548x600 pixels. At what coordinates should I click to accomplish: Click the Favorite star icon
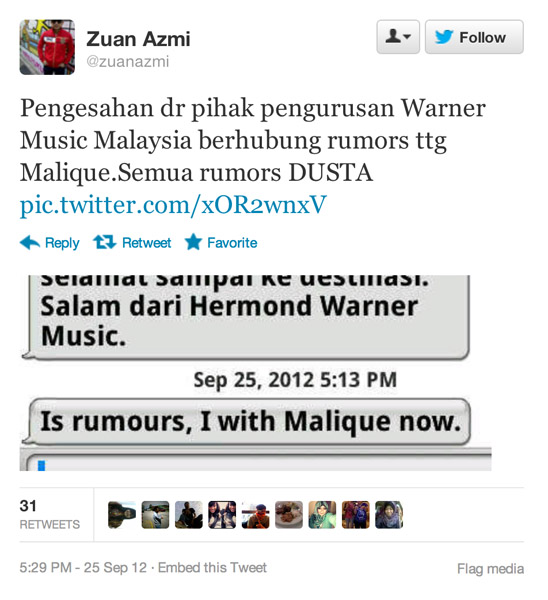[193, 242]
